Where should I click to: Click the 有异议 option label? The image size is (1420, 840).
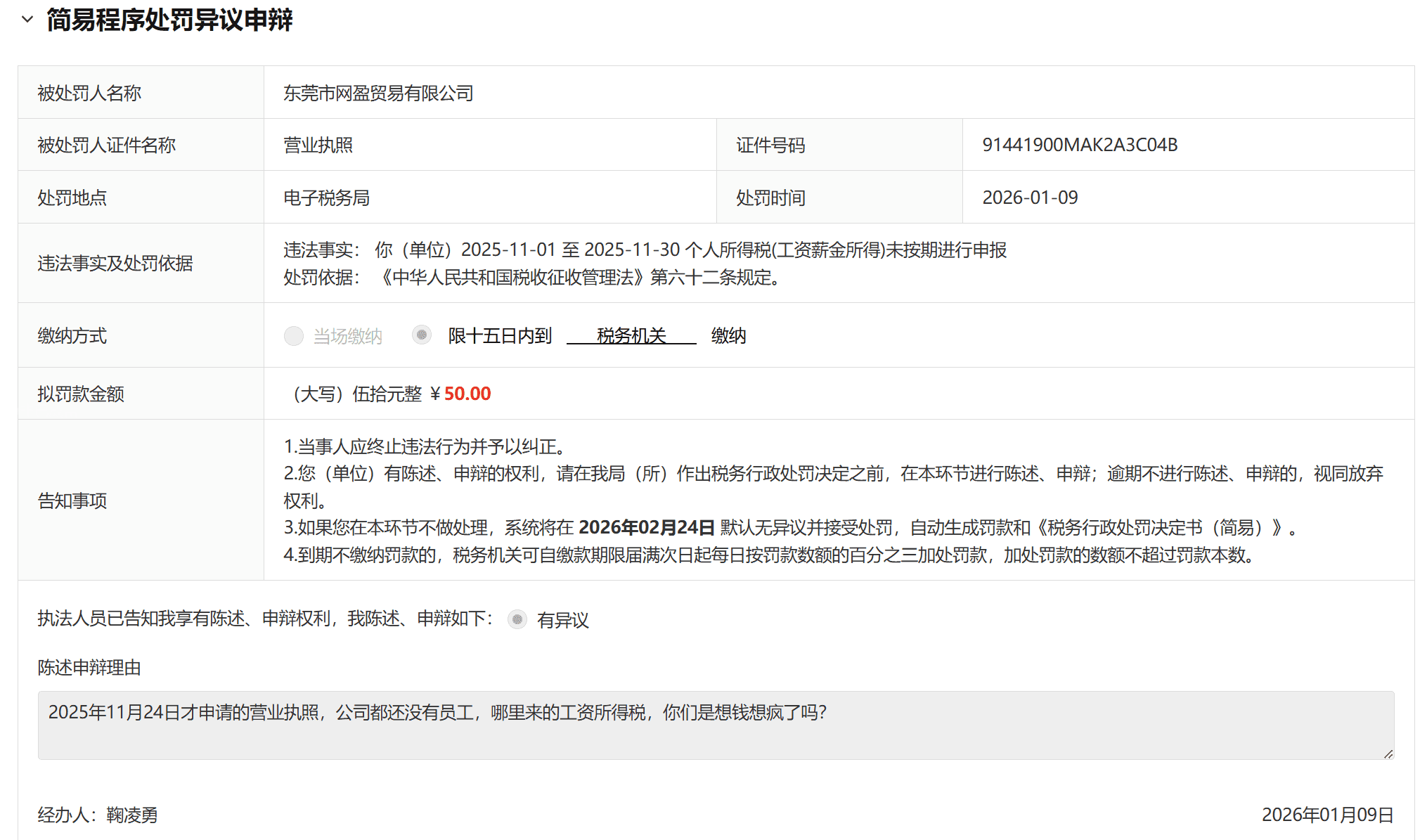(562, 620)
